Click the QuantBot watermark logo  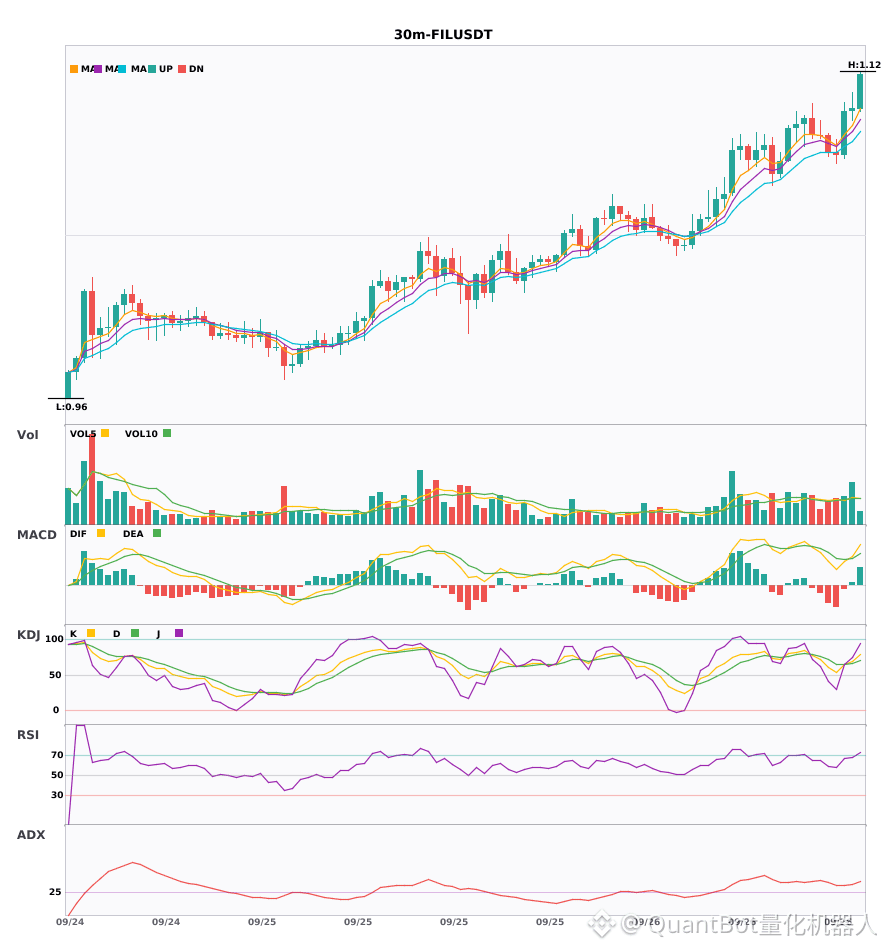pyautogui.click(x=600, y=925)
